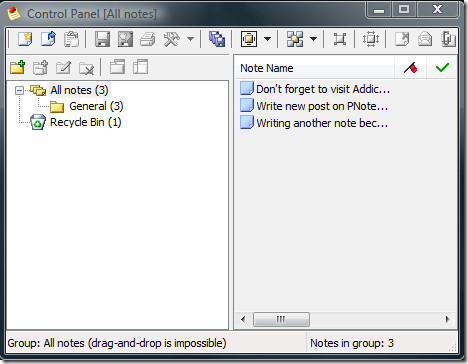Click the Save All blue disks icon
This screenshot has height=364, width=468.
(217, 39)
